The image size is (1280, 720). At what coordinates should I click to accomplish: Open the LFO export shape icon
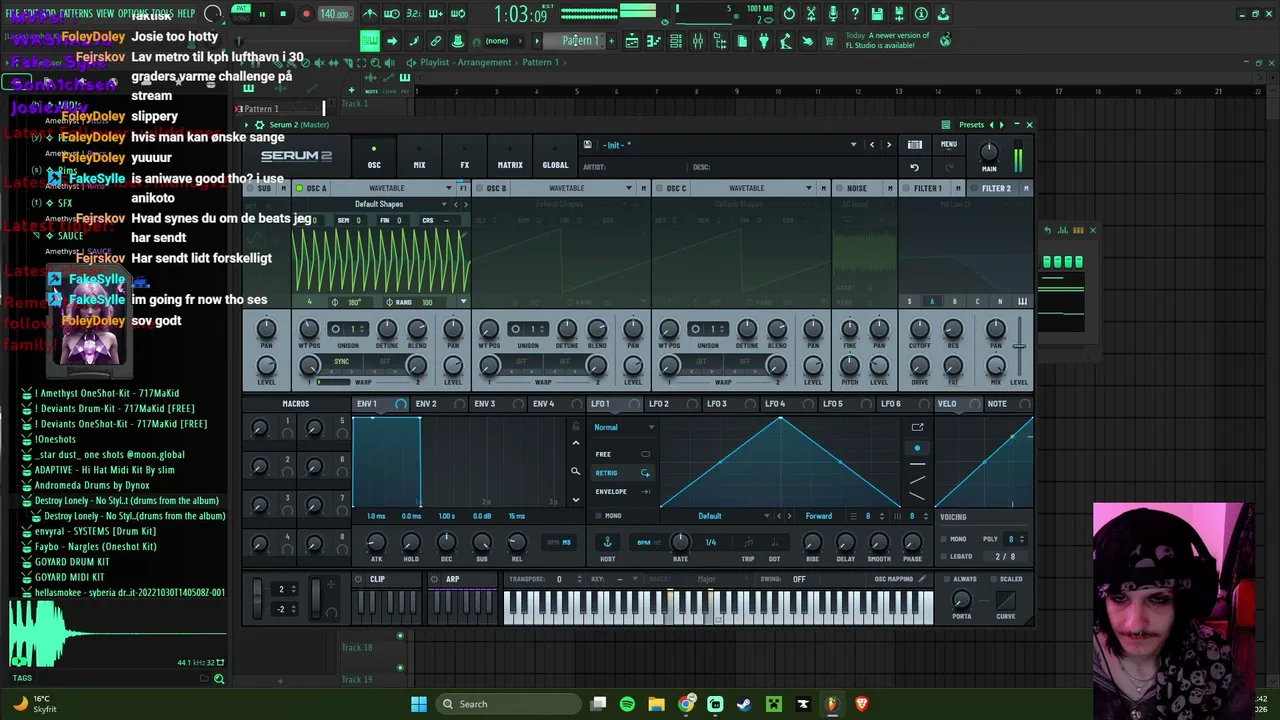(917, 427)
